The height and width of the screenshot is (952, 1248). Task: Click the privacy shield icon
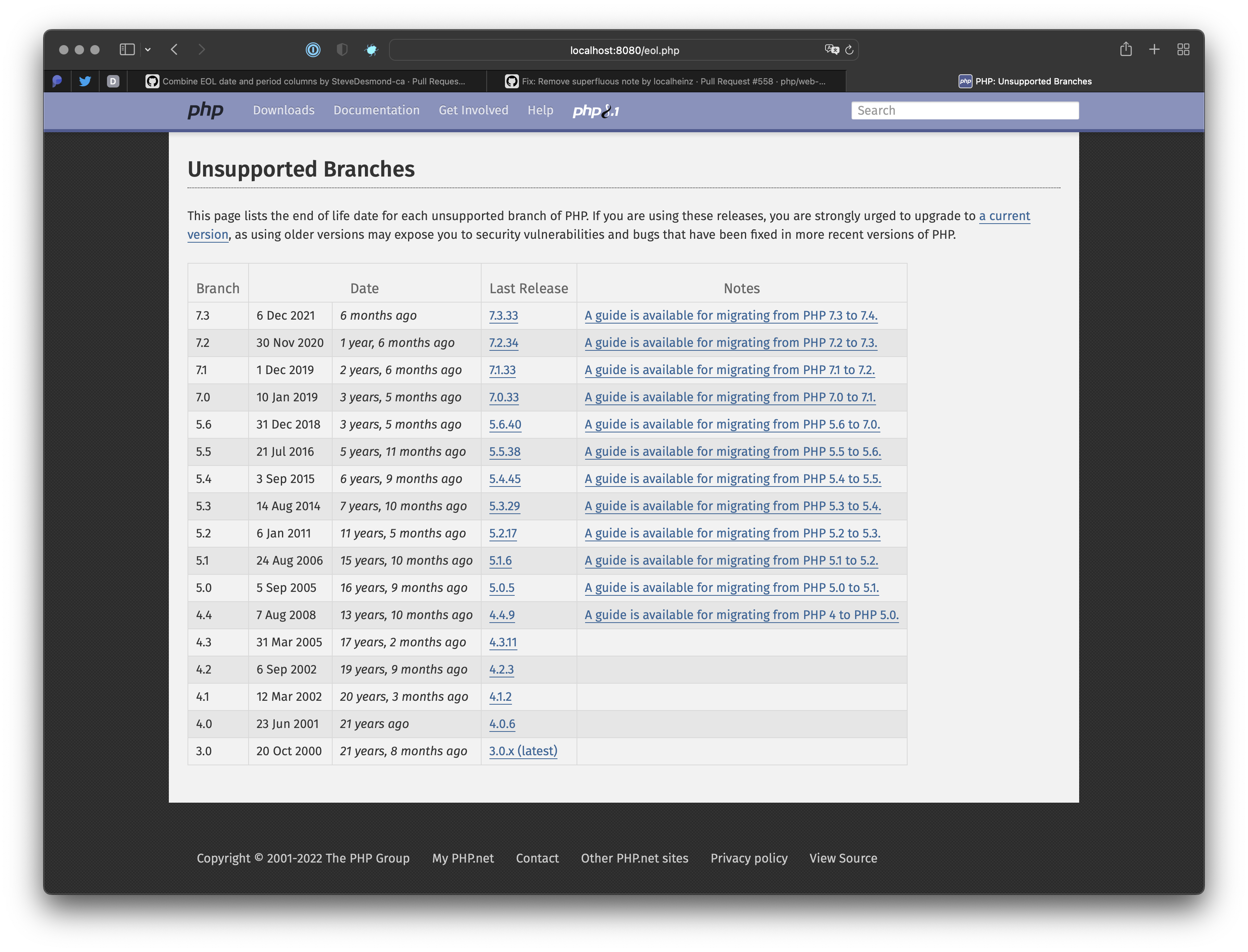pos(342,50)
